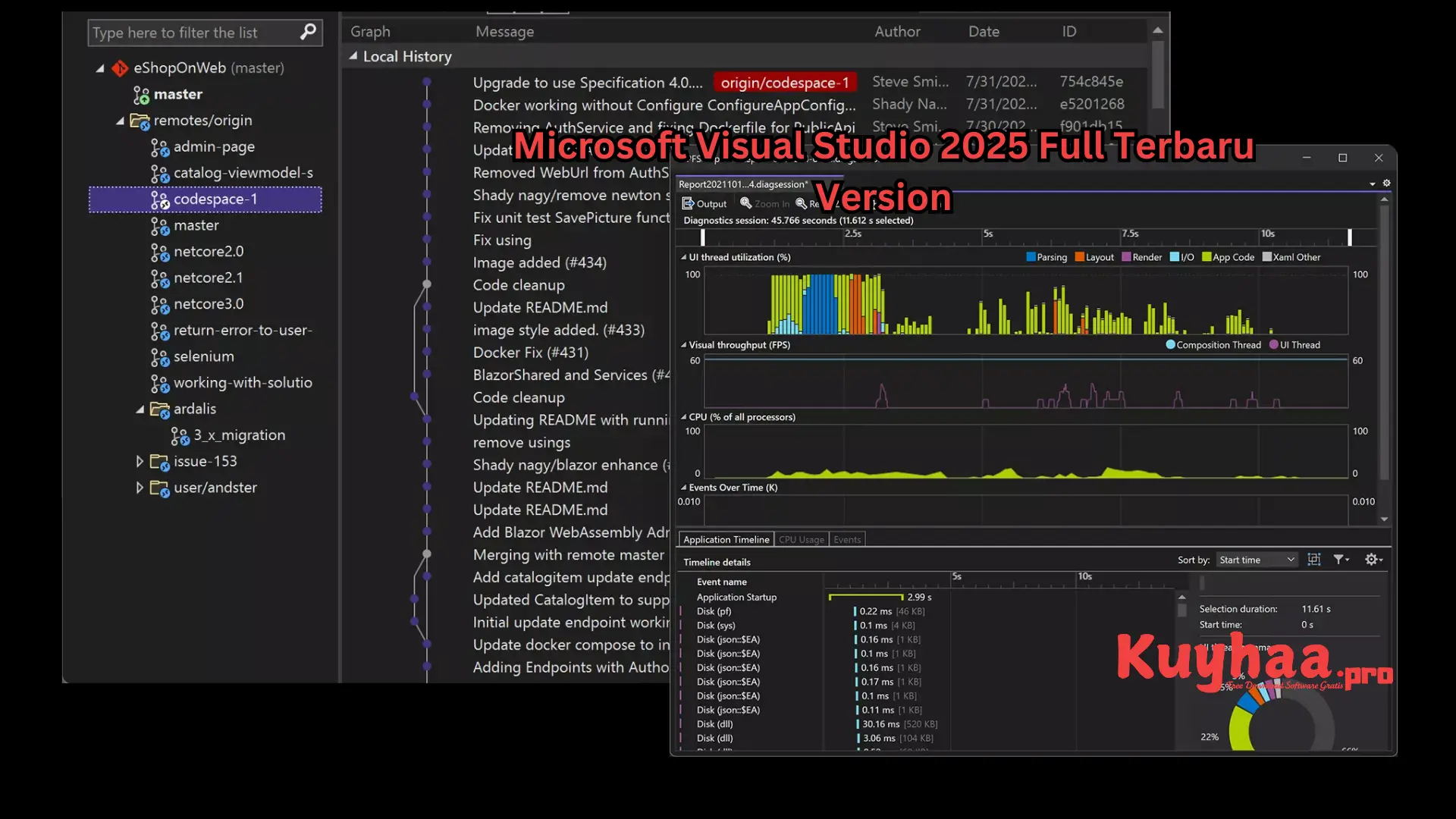This screenshot has height=819, width=1456.
Task: Click the Reset Zoom magnifier icon
Action: coord(801,203)
